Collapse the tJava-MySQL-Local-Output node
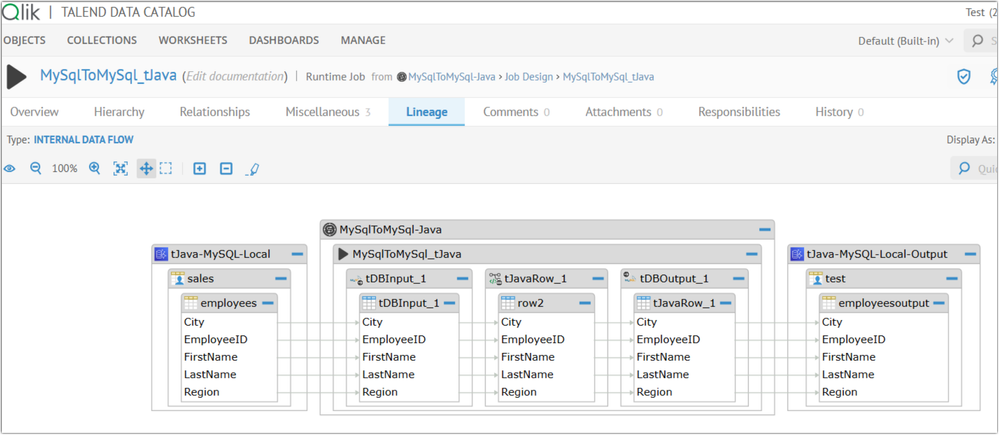The image size is (999, 435). [x=970, y=254]
